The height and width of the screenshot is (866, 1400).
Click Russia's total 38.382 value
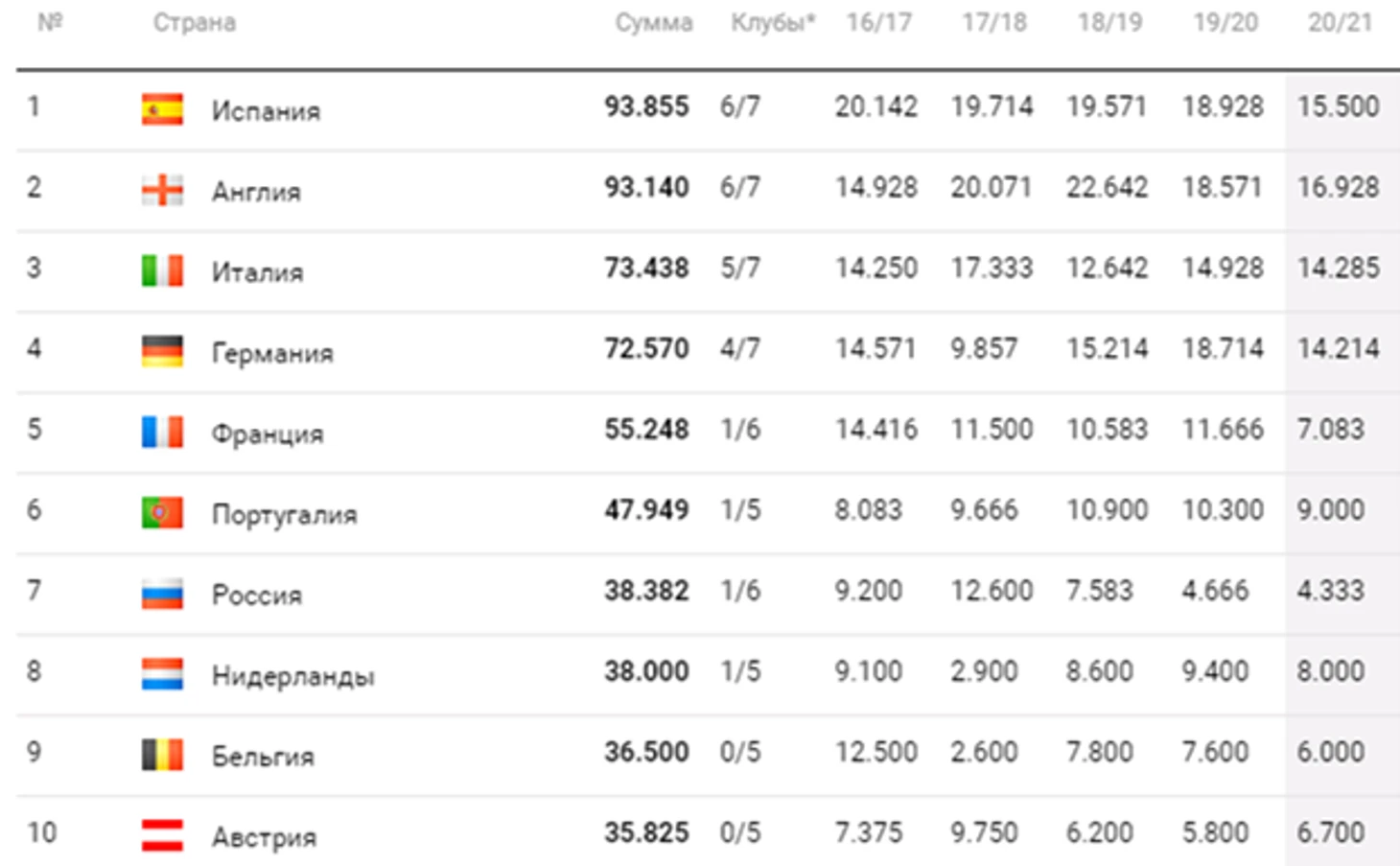tap(646, 591)
